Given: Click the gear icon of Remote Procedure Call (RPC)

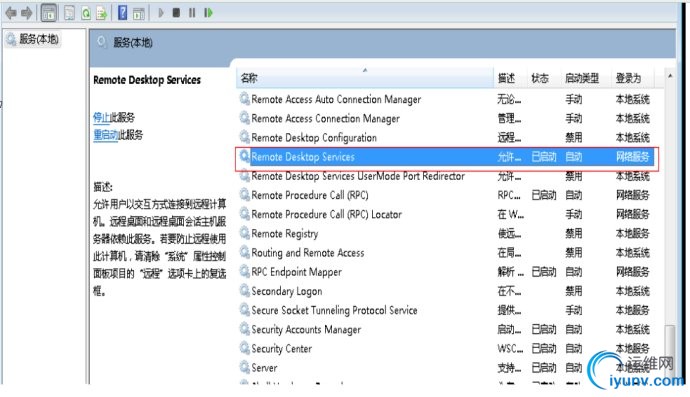Looking at the screenshot, I should pos(244,195).
